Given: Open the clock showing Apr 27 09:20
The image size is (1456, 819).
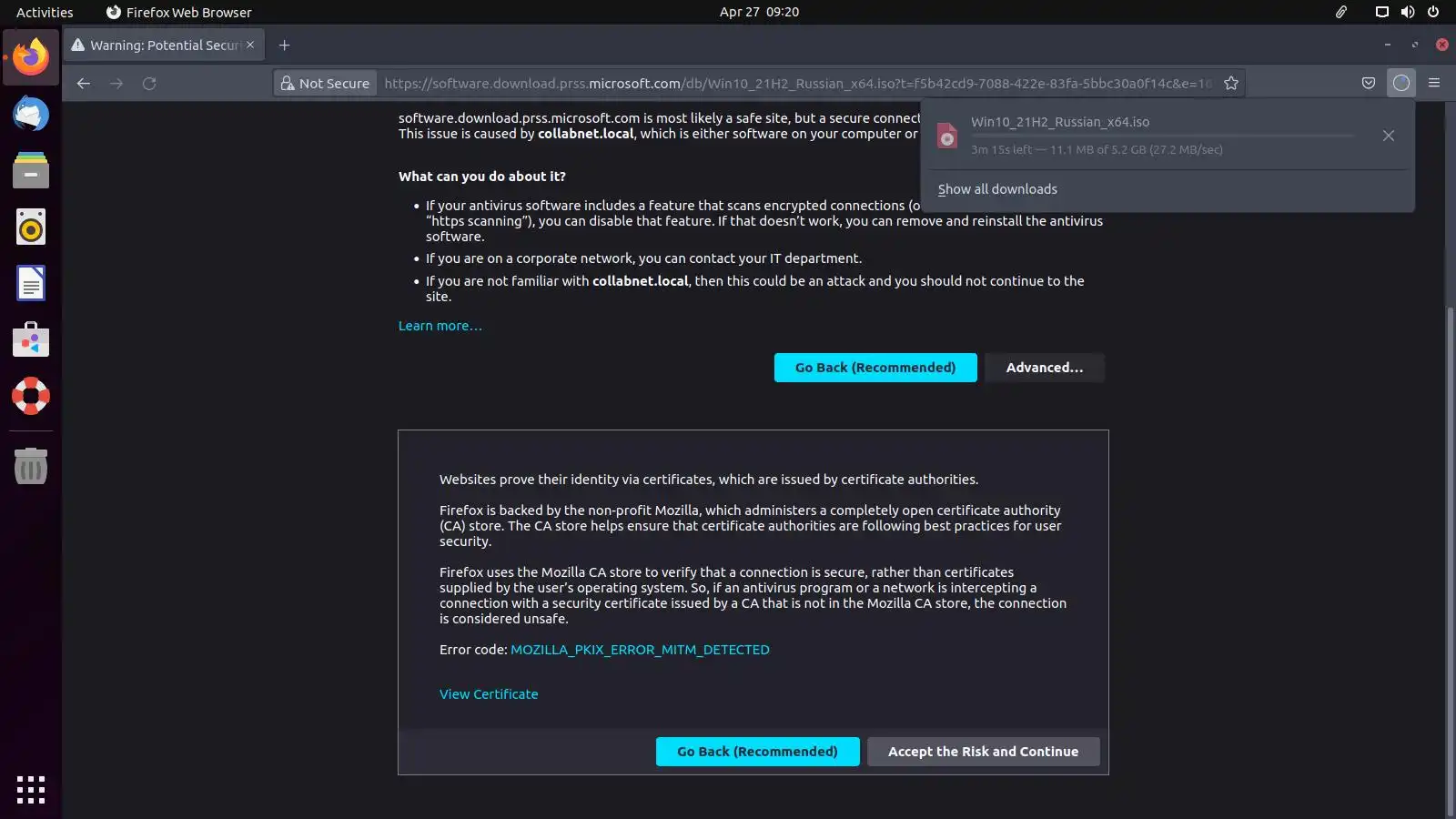Looking at the screenshot, I should click(x=759, y=12).
